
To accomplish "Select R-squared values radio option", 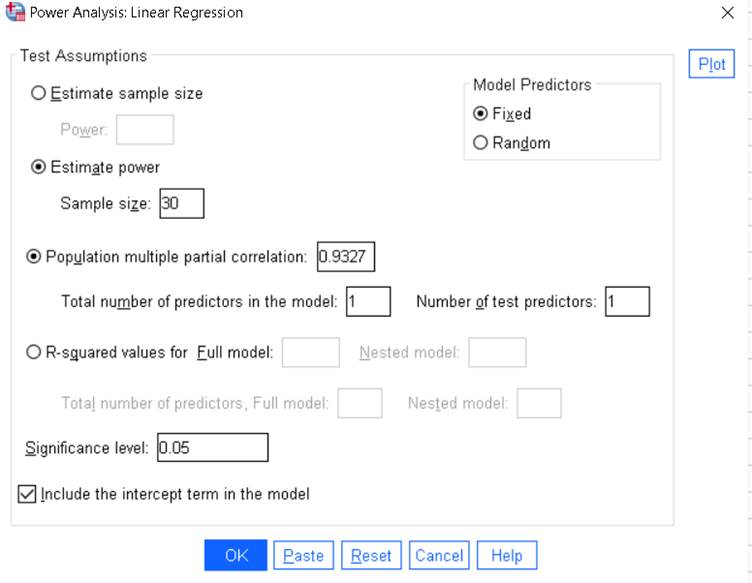I will (34, 351).
